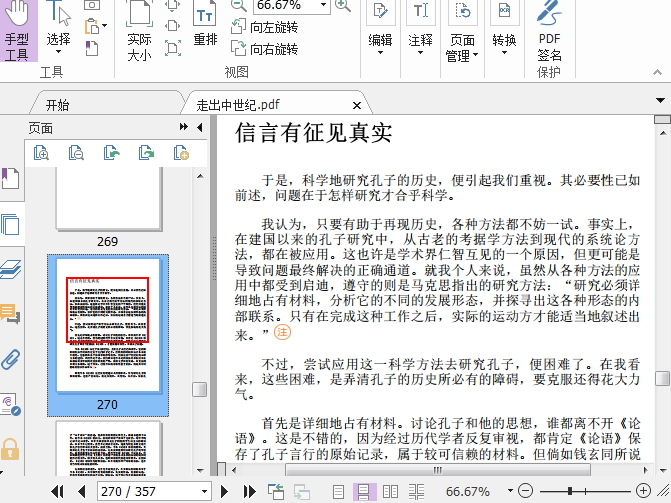Toggle continuous page display mode

(x=365, y=491)
